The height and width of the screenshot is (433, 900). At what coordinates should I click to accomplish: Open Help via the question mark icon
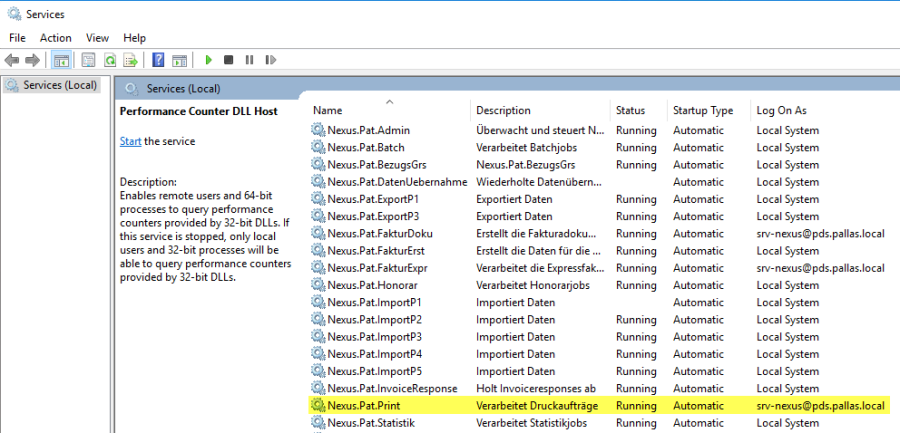point(158,61)
